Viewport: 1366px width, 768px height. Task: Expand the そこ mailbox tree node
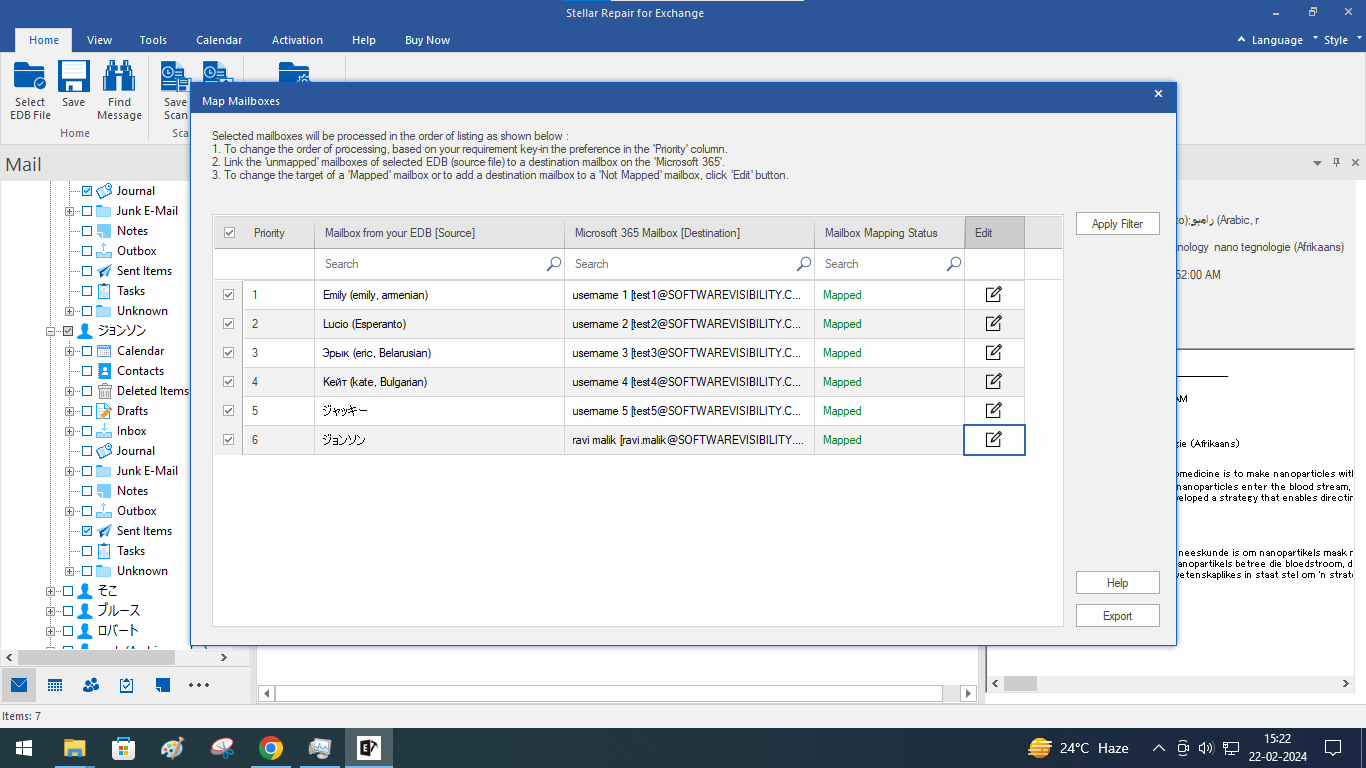point(50,591)
